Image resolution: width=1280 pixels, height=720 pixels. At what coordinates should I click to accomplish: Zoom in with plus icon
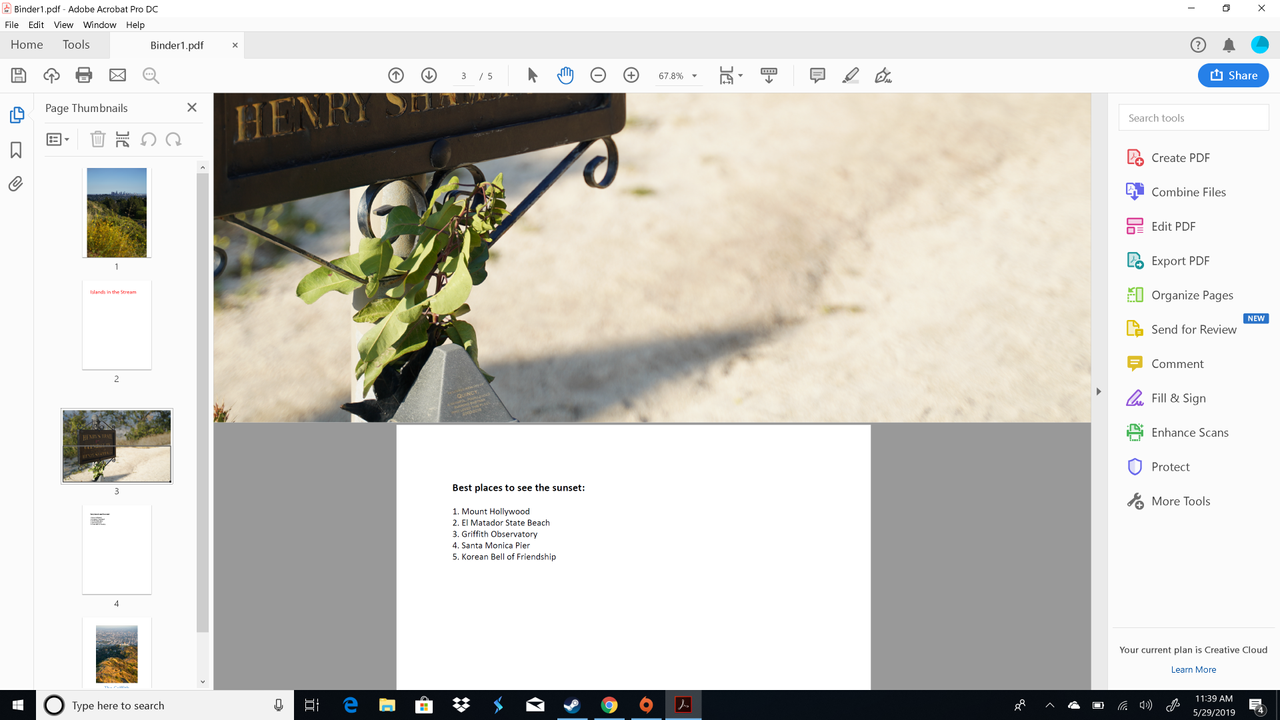click(631, 75)
